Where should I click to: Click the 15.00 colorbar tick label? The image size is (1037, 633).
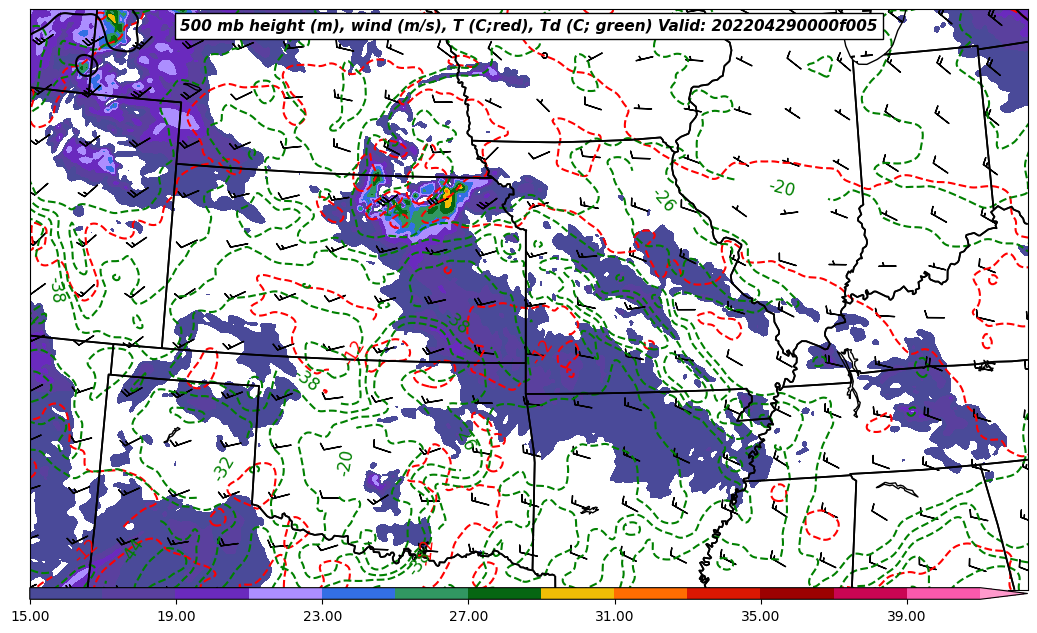[x=30, y=616]
